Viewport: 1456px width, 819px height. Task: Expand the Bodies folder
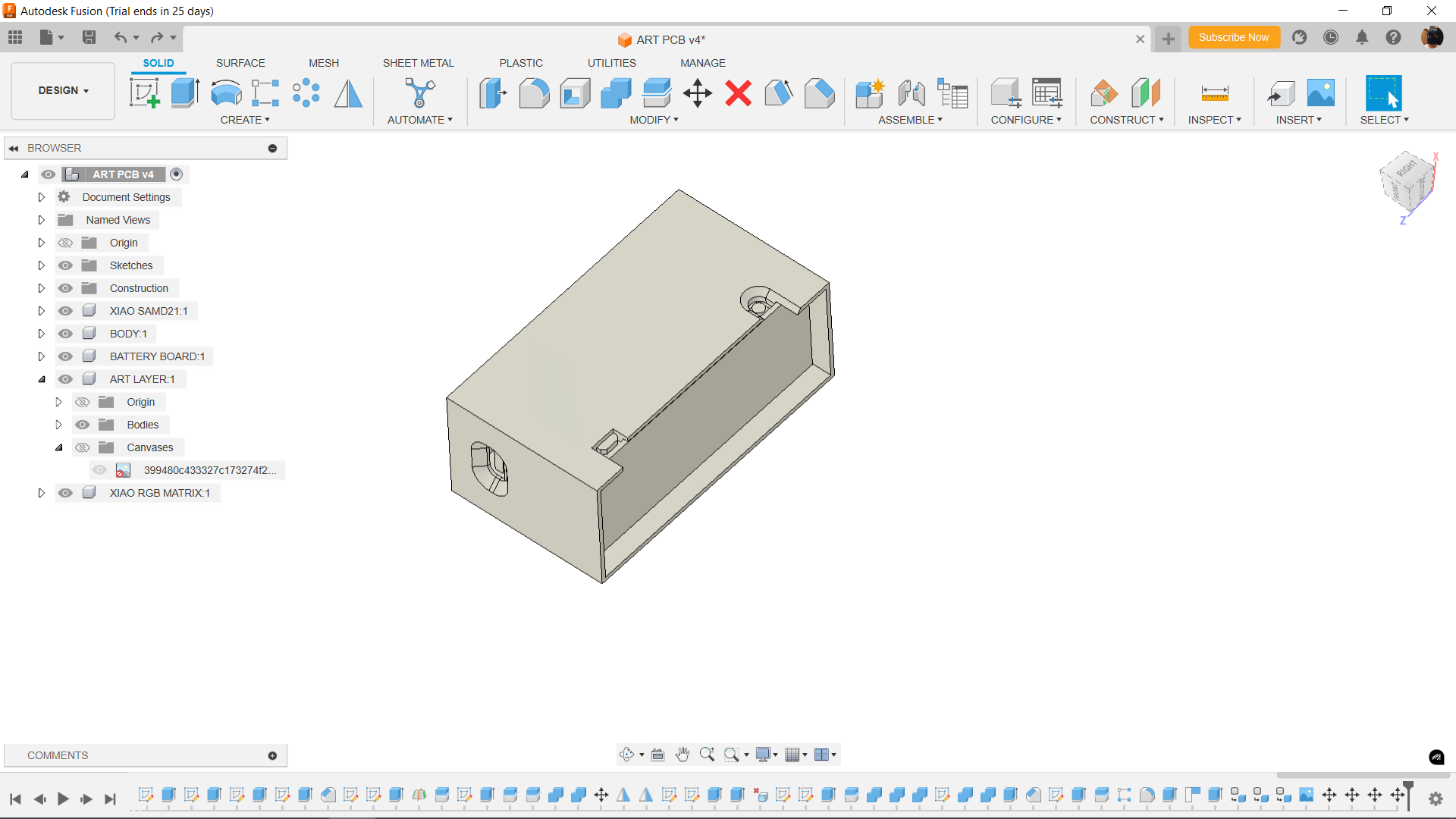[58, 425]
